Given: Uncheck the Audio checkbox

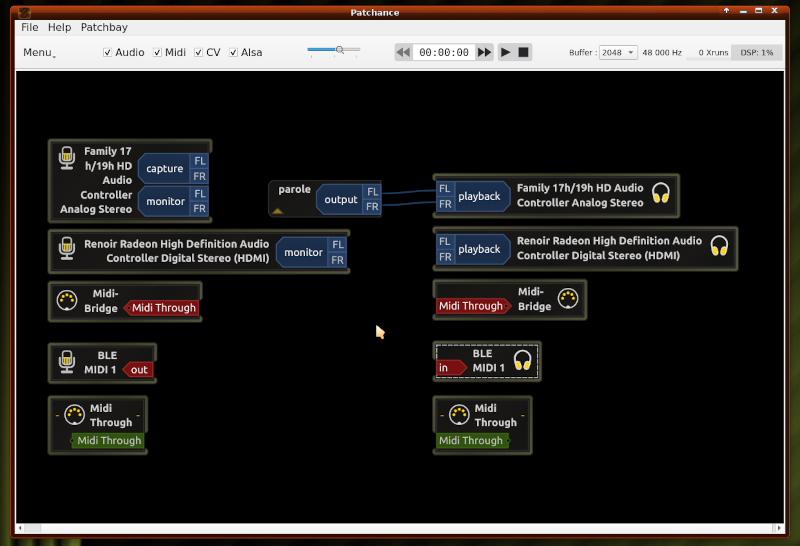Looking at the screenshot, I should [x=108, y=52].
